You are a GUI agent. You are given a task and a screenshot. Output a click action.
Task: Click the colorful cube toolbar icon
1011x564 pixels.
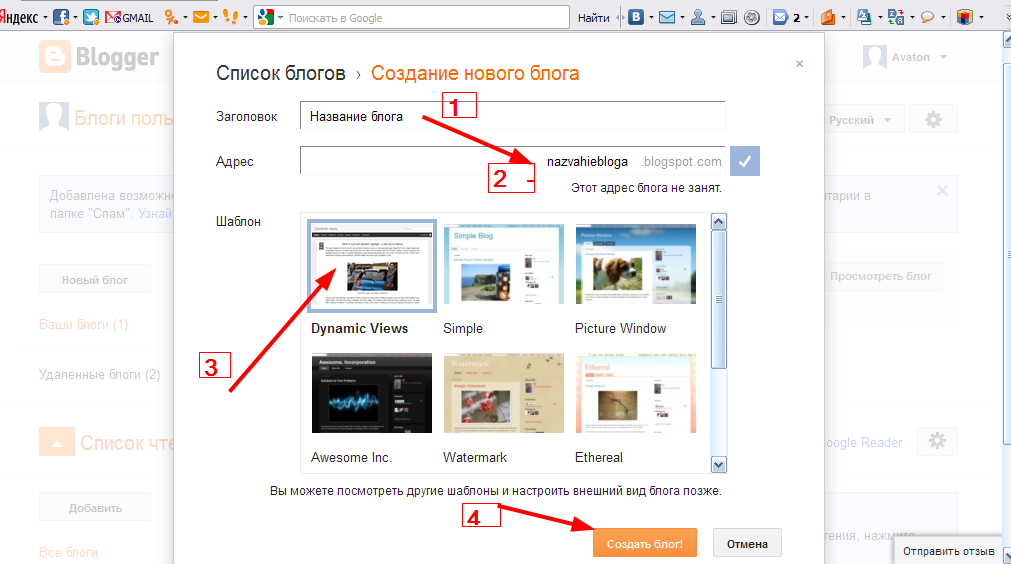point(965,17)
